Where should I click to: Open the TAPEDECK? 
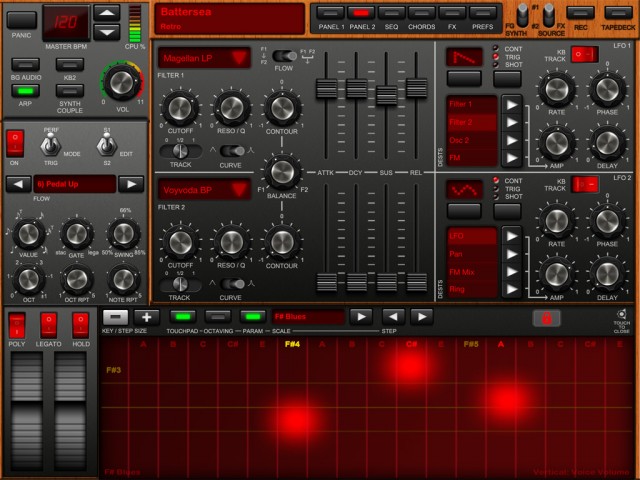click(618, 13)
